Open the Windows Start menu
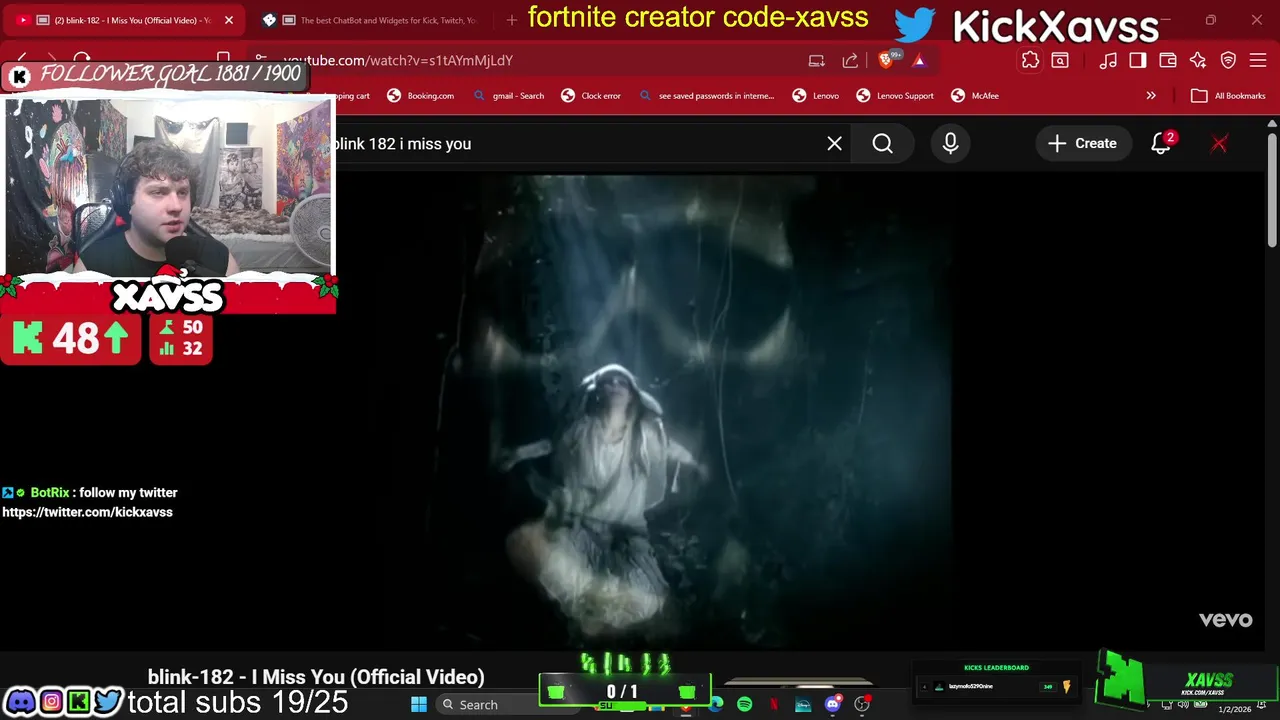Image resolution: width=1280 pixels, height=720 pixels. tap(419, 704)
